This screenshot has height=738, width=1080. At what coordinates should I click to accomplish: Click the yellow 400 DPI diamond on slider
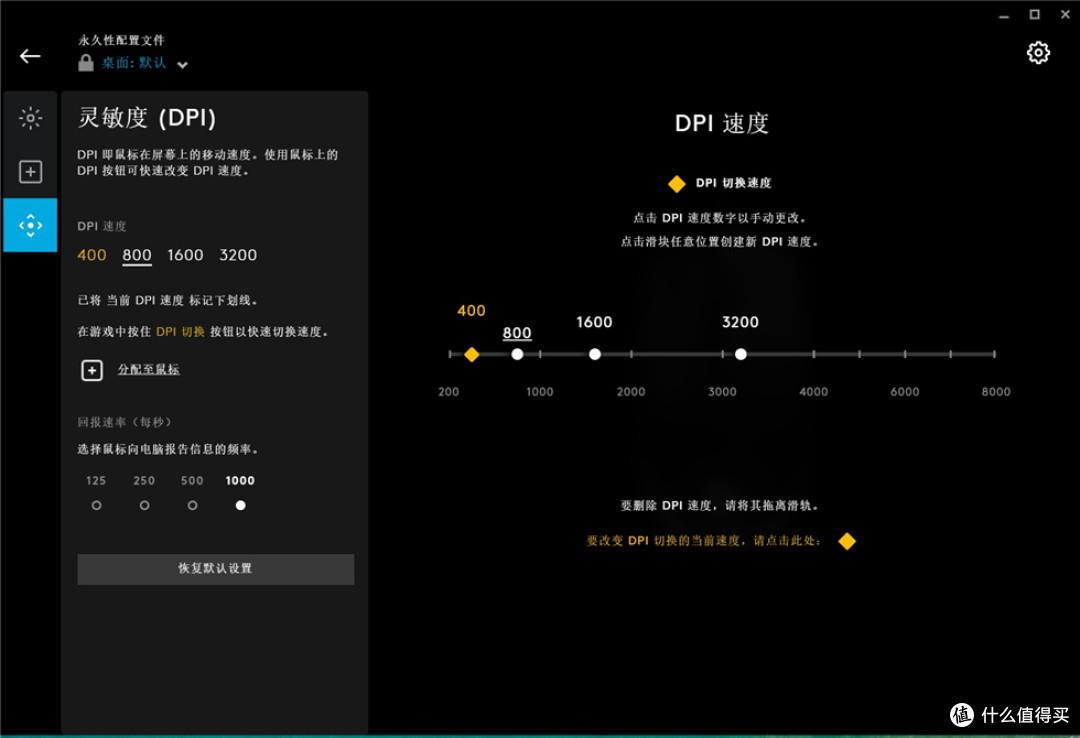[472, 354]
